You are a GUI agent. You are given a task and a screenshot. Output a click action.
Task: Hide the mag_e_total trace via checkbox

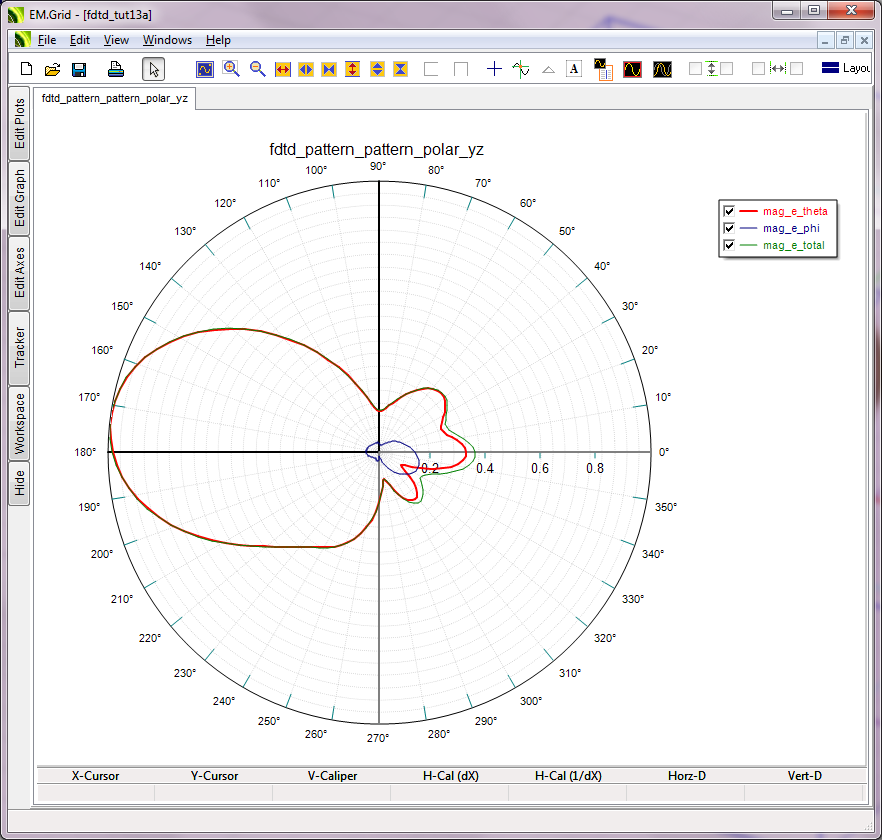[x=729, y=245]
